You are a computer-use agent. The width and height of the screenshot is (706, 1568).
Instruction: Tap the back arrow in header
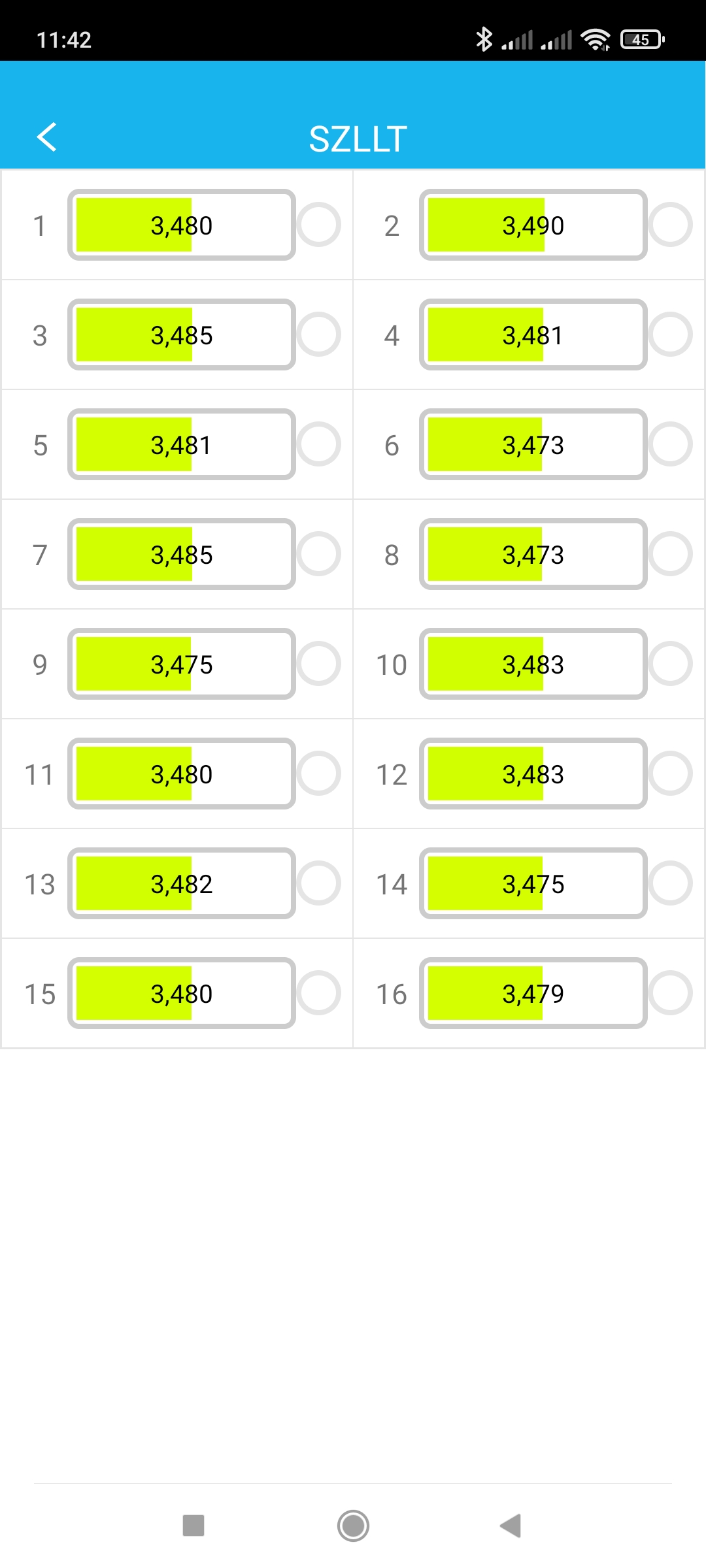(47, 137)
